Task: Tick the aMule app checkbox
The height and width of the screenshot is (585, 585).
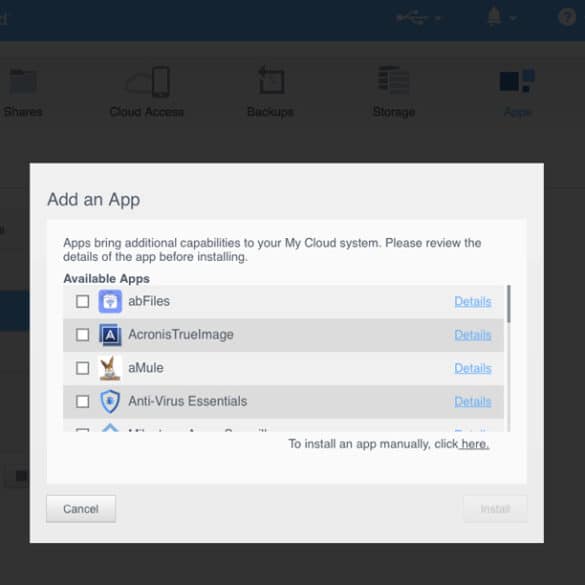Action: [82, 368]
